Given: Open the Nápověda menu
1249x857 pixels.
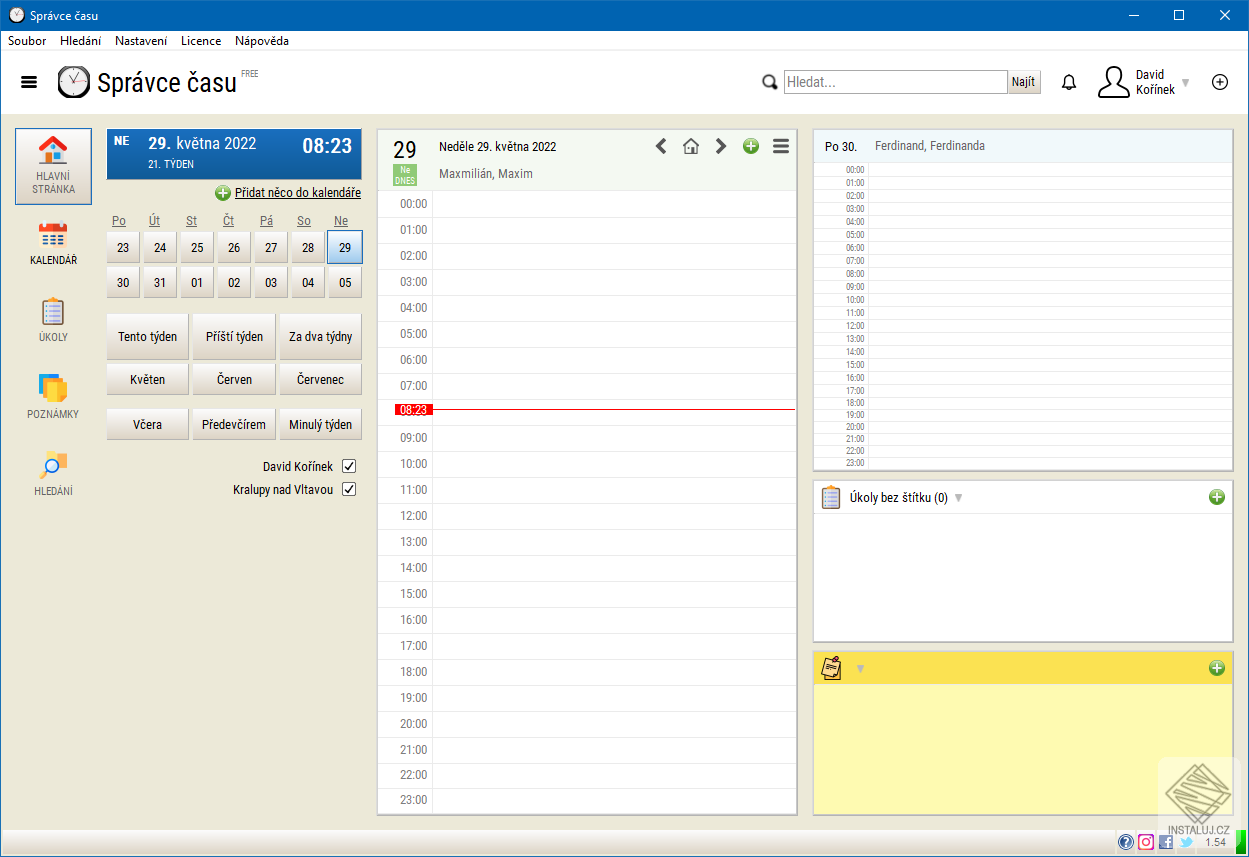Looking at the screenshot, I should coord(262,41).
